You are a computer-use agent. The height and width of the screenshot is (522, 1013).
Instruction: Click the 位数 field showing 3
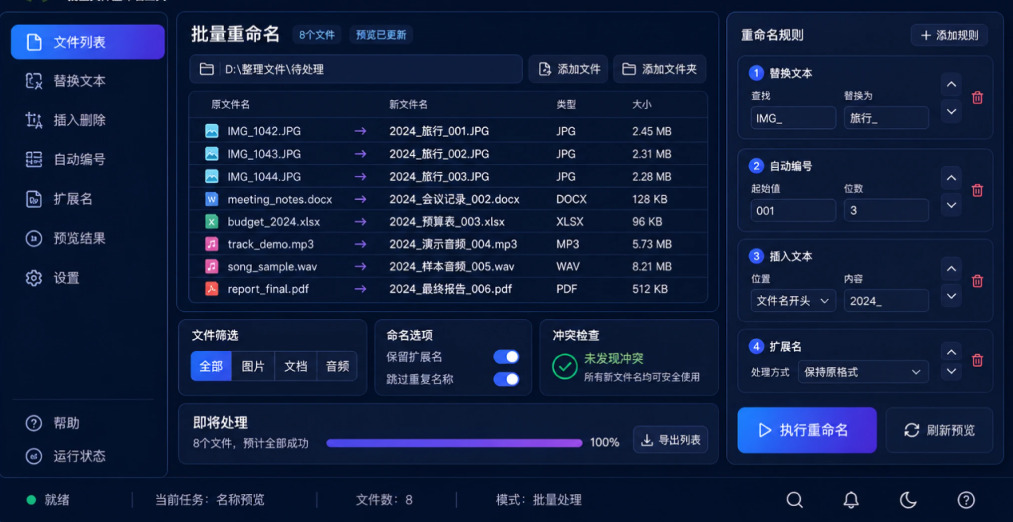(886, 211)
